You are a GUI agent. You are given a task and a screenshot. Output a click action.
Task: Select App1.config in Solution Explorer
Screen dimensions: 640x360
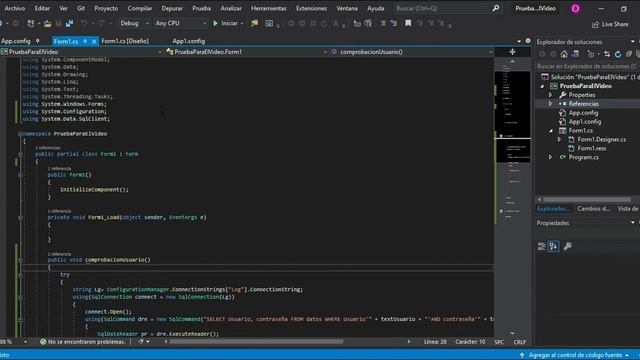[x=585, y=122]
